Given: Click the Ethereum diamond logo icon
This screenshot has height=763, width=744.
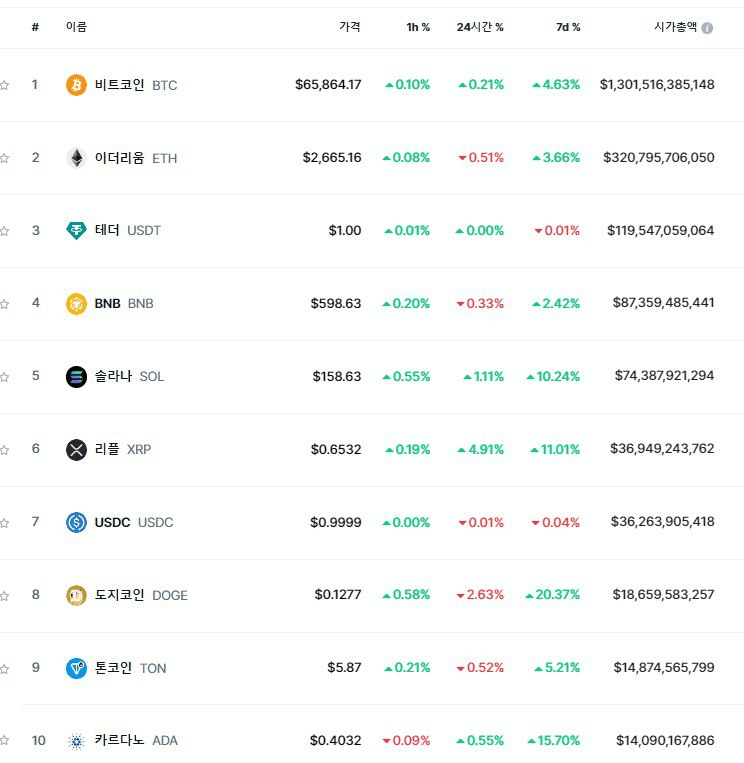Looking at the screenshot, I should [76, 158].
